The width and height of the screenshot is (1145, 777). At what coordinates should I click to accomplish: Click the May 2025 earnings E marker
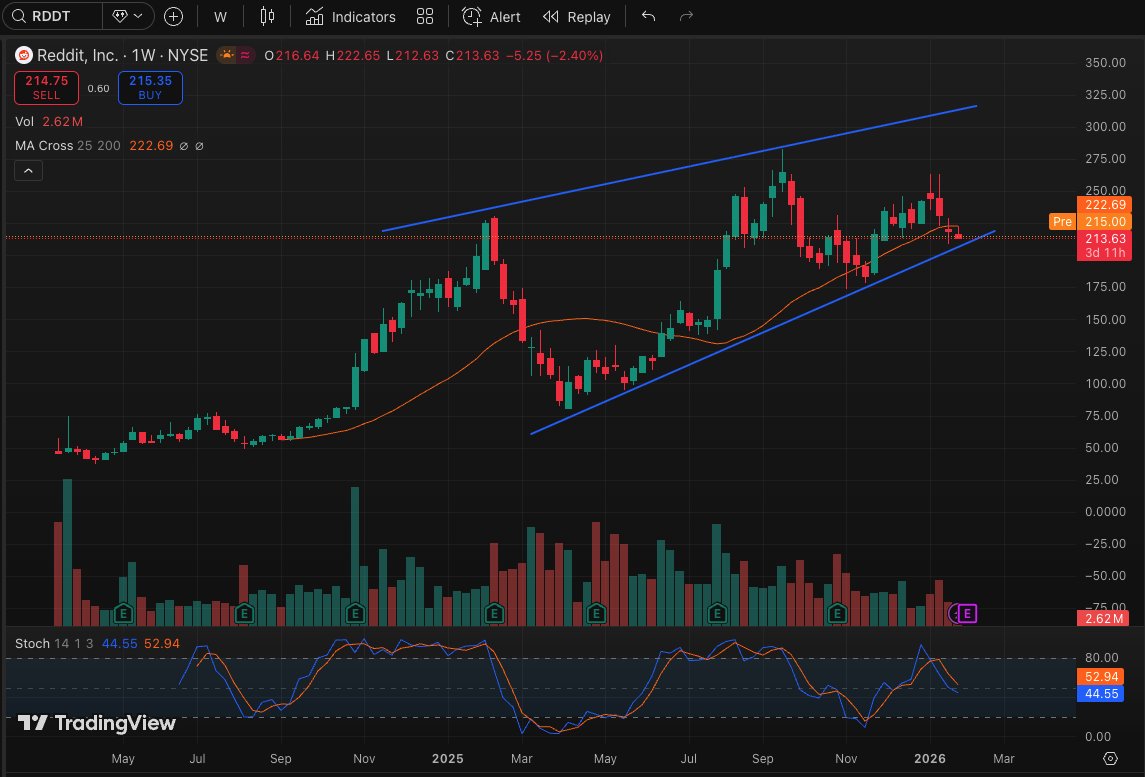tap(597, 613)
